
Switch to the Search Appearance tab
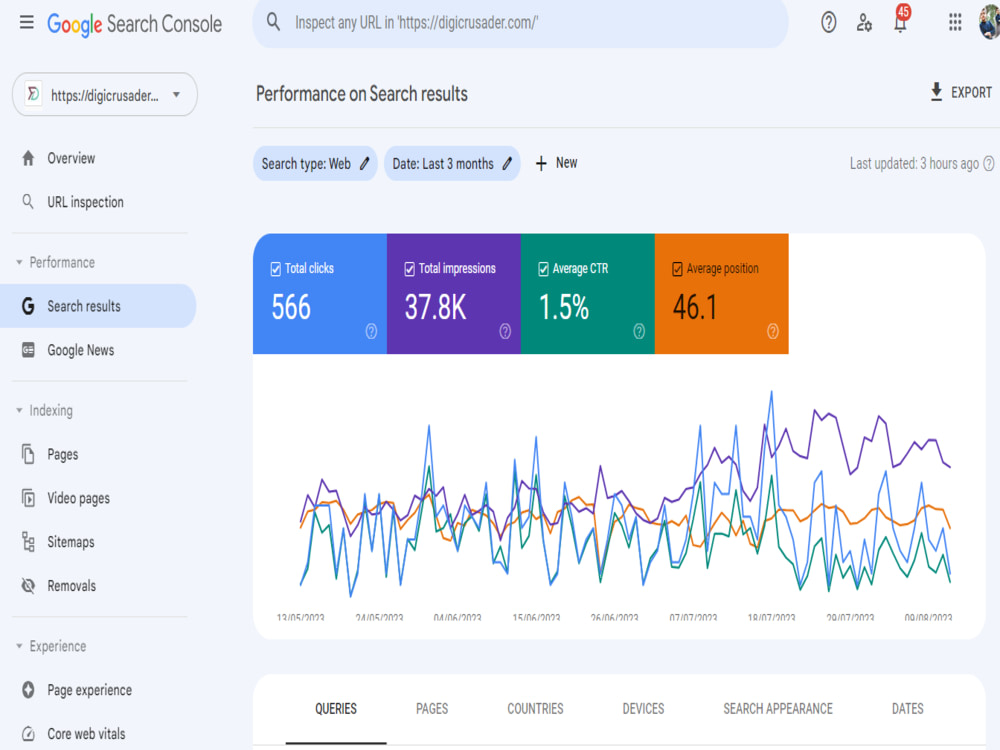[777, 709]
